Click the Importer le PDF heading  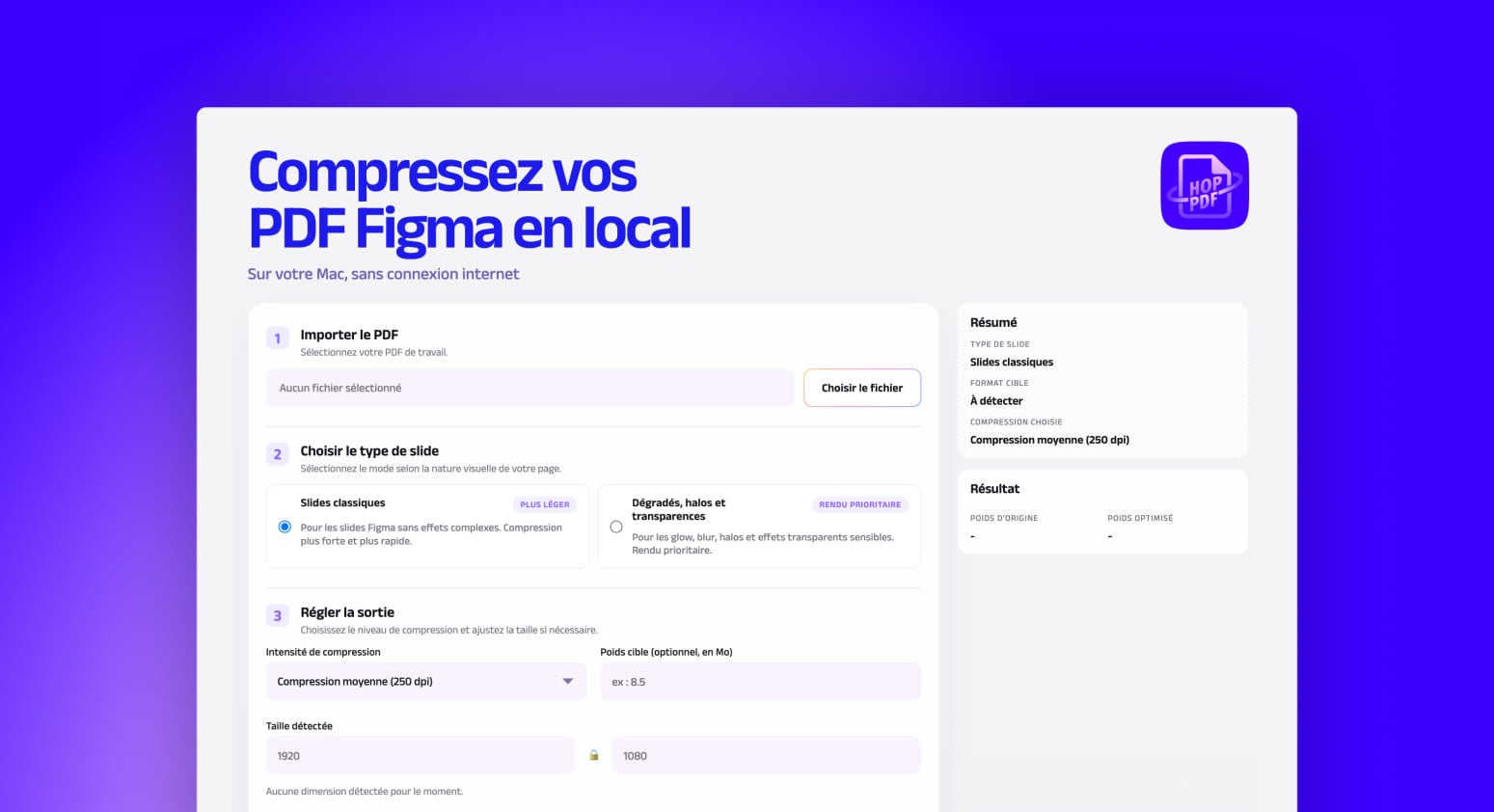coord(349,335)
